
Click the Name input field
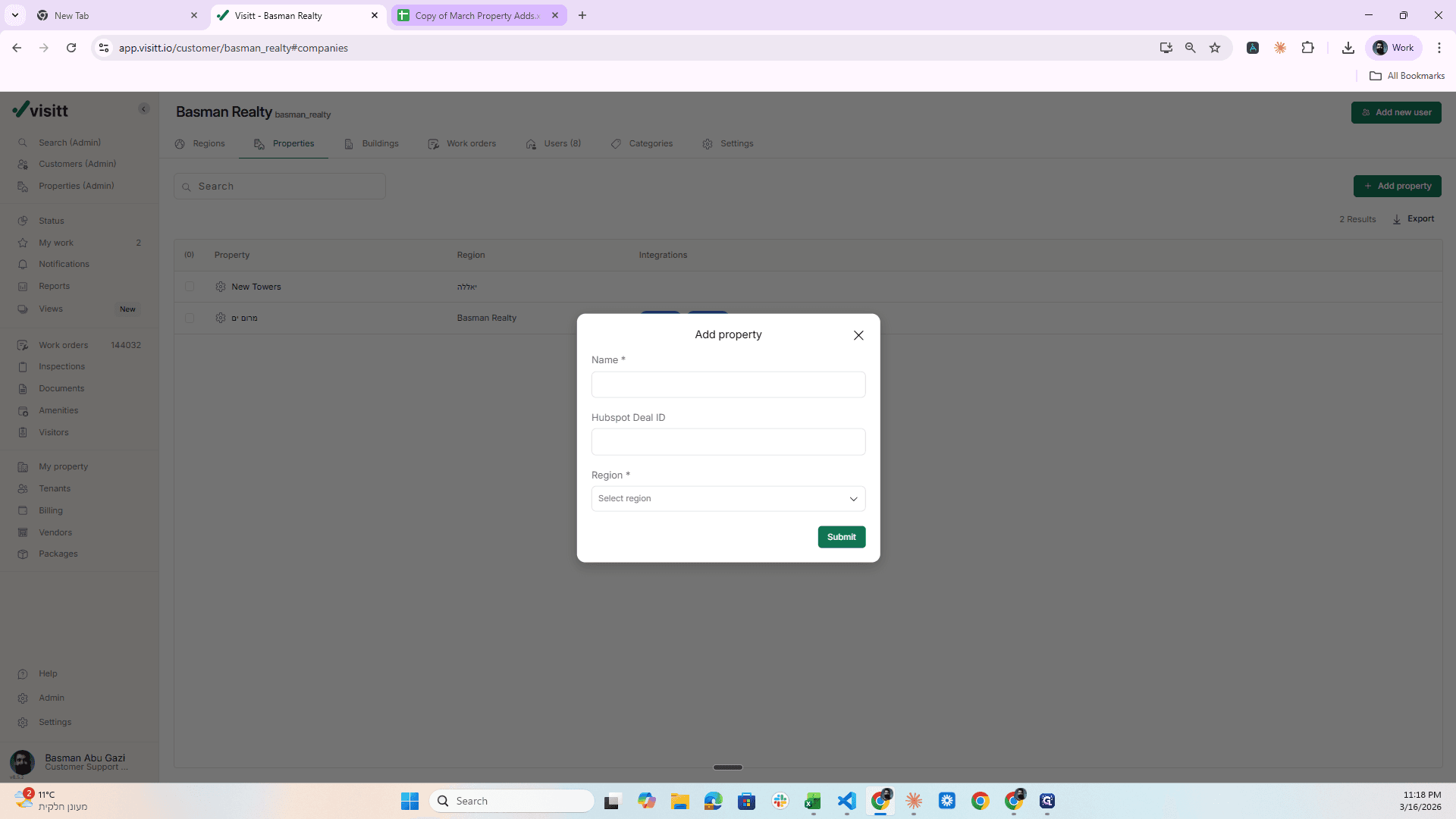[x=728, y=384]
